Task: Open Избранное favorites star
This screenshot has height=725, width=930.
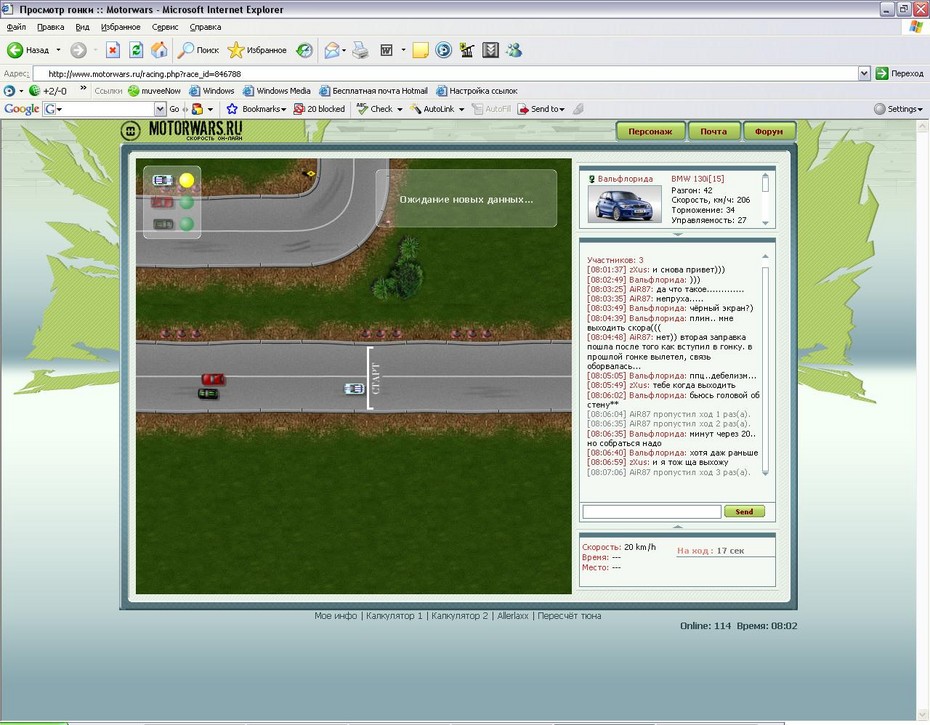Action: point(257,50)
